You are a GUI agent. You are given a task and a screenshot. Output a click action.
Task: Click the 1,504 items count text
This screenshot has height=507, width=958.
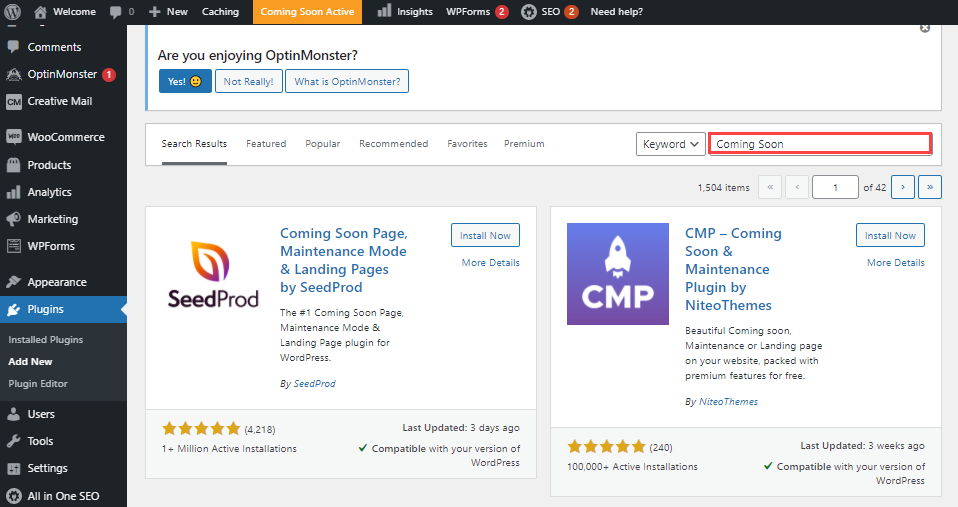[x=723, y=188]
